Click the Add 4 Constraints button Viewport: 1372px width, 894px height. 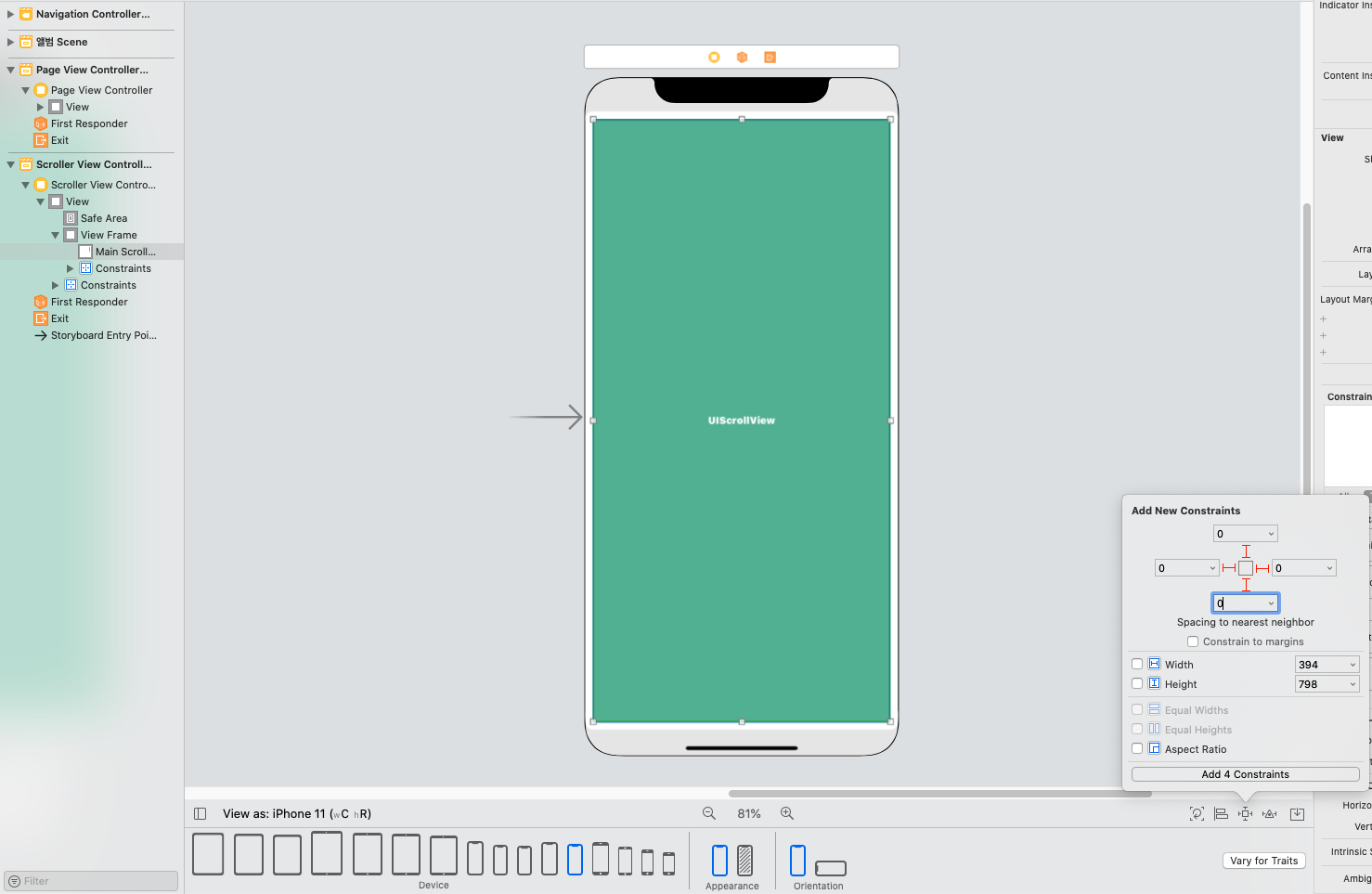[x=1245, y=774]
